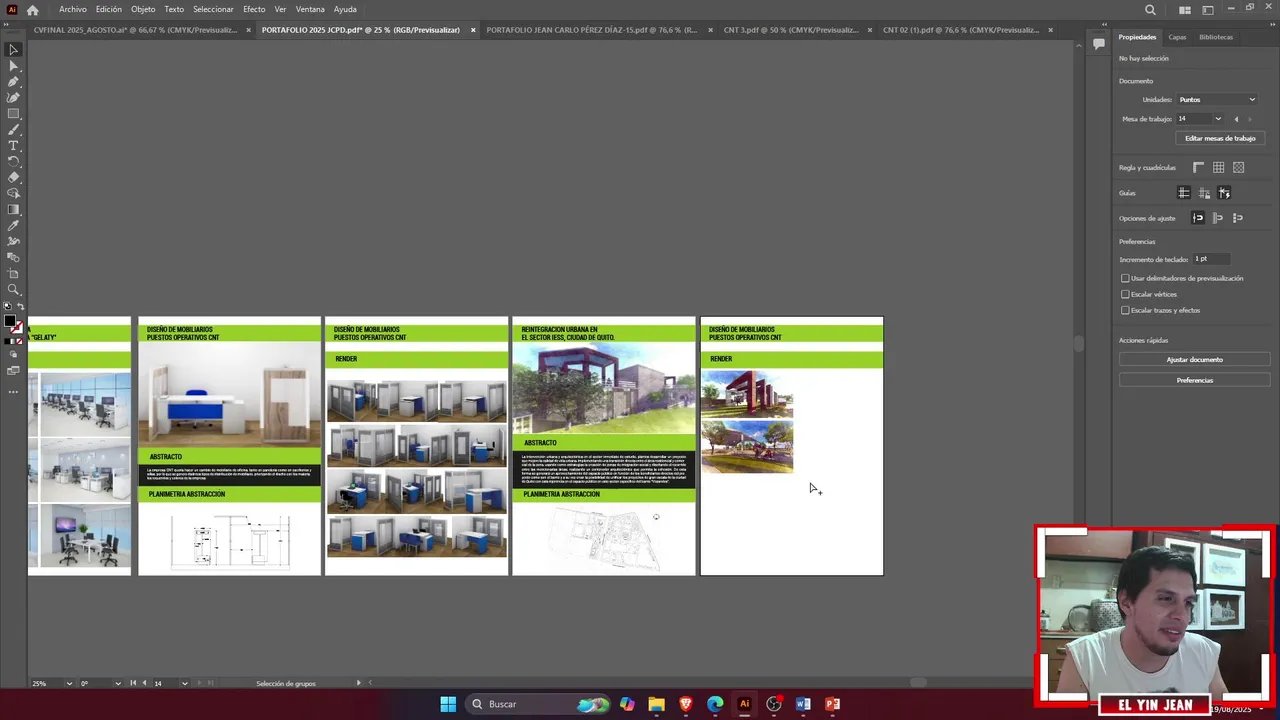Image resolution: width=1280 pixels, height=720 pixels.
Task: Select the Curvature tool
Action: pos(13,97)
